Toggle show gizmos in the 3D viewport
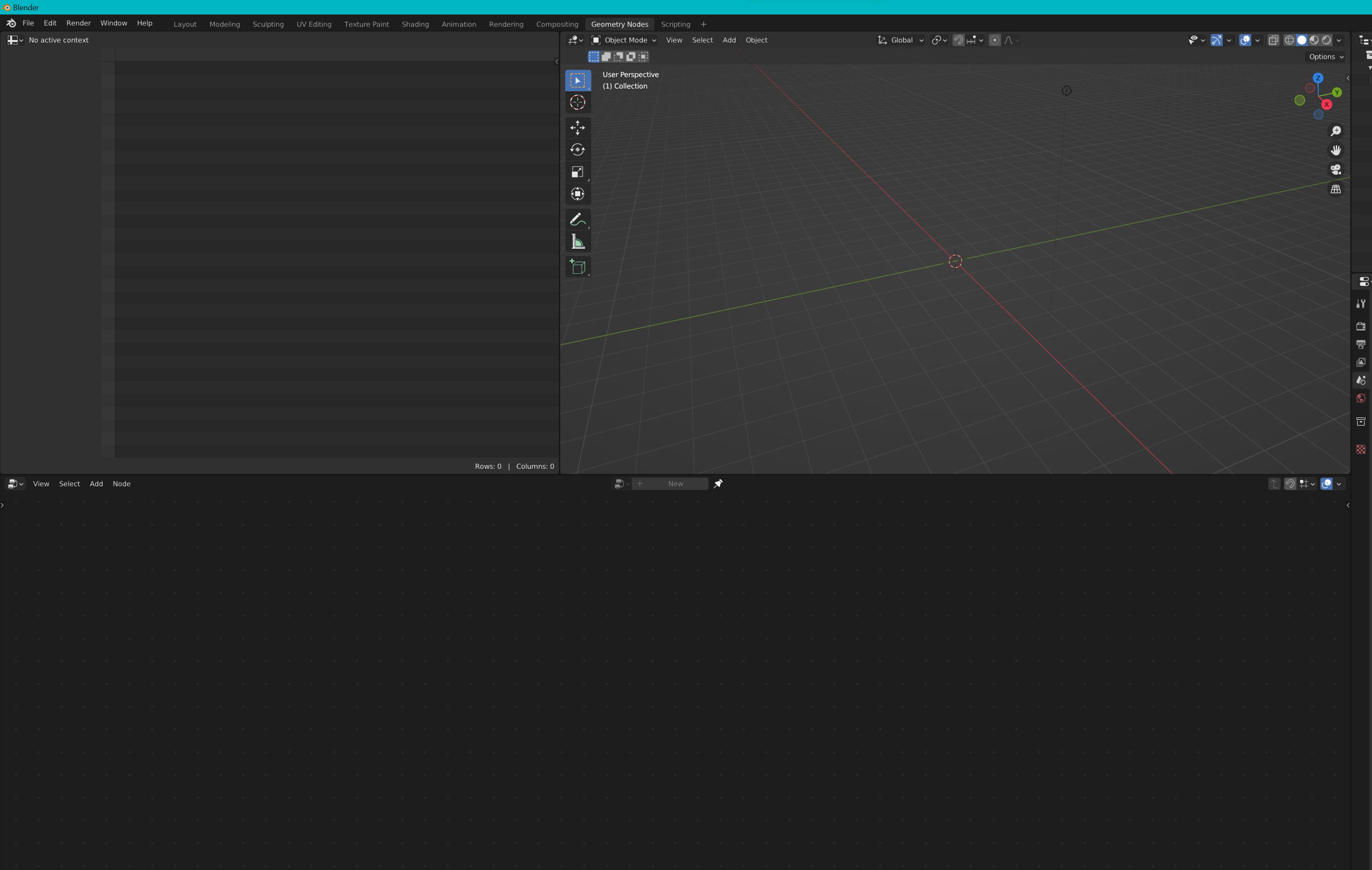The image size is (1372, 870). [x=1216, y=40]
